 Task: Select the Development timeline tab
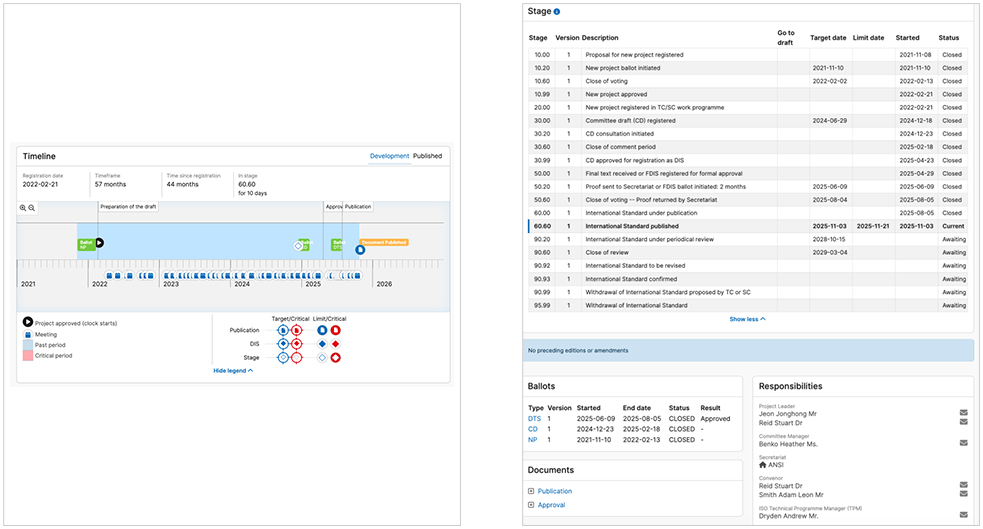[x=389, y=156]
